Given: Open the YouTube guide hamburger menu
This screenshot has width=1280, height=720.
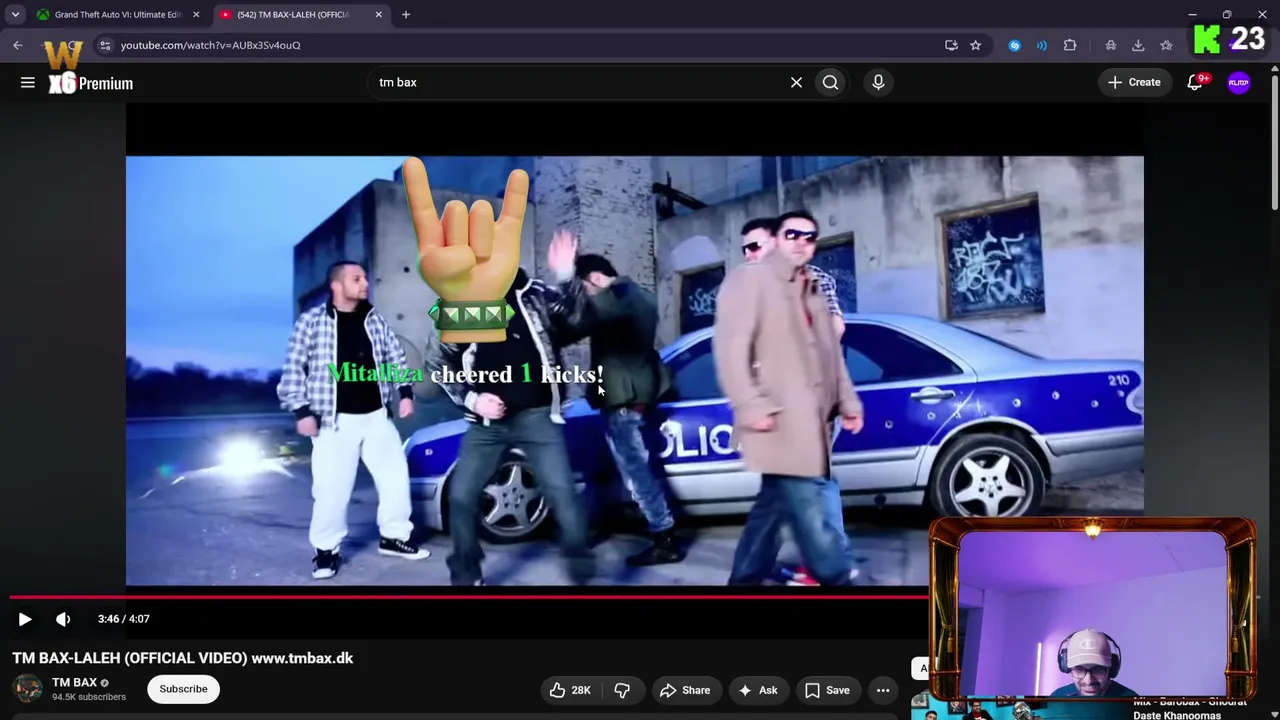Looking at the screenshot, I should [28, 83].
